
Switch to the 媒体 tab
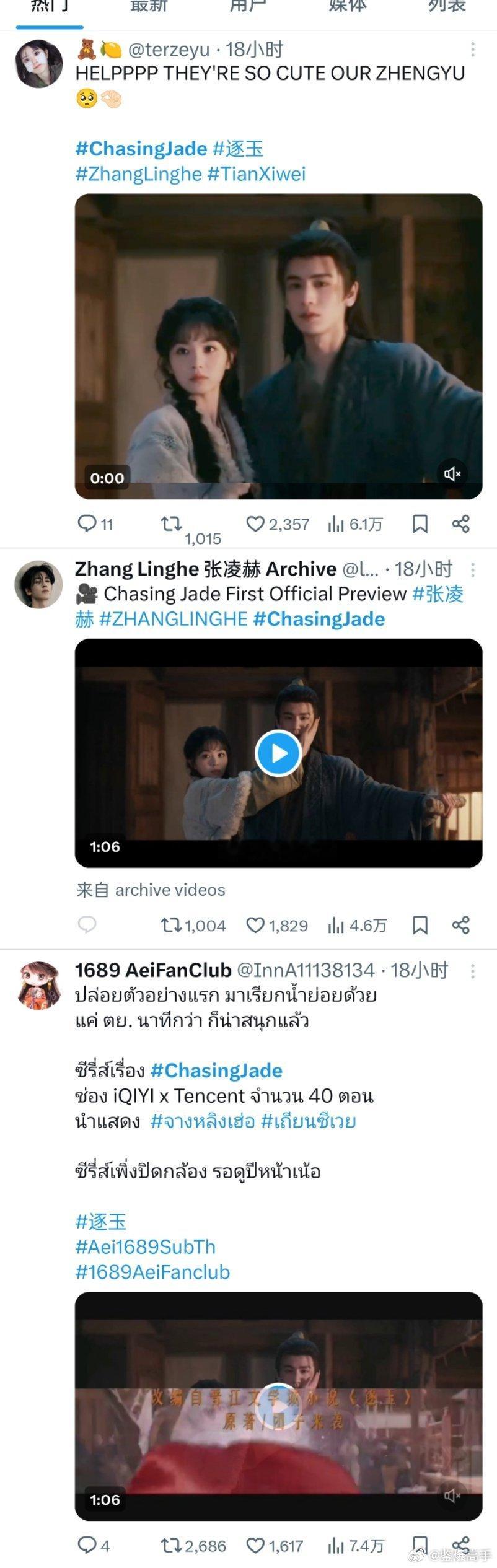point(347,6)
